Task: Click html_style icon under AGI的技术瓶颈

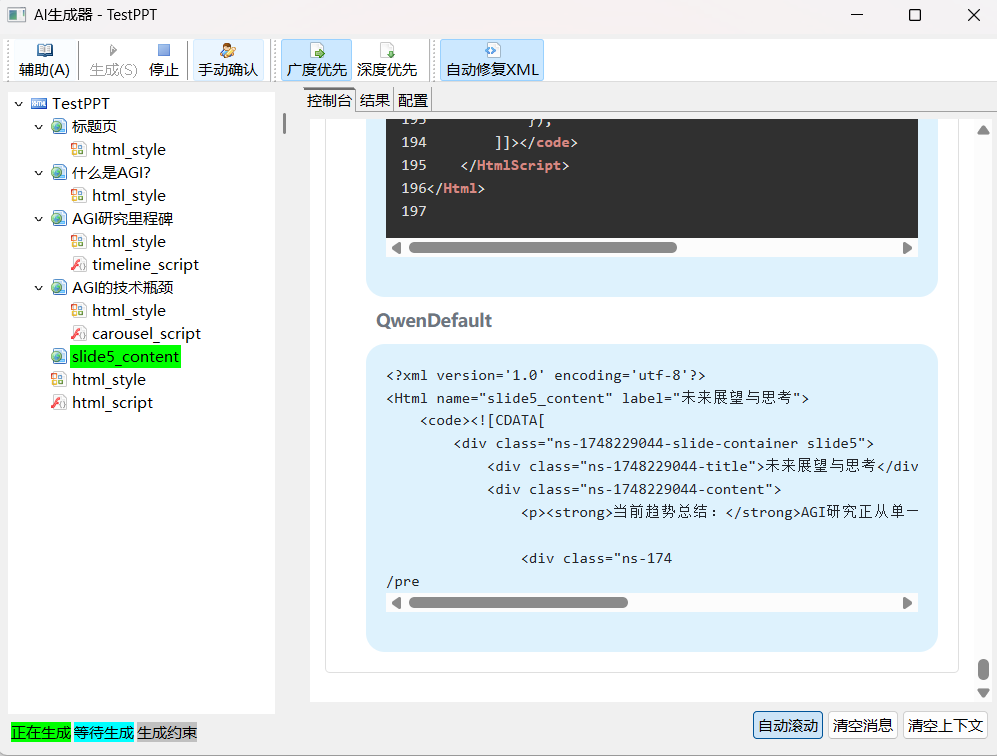Action: coord(78,311)
